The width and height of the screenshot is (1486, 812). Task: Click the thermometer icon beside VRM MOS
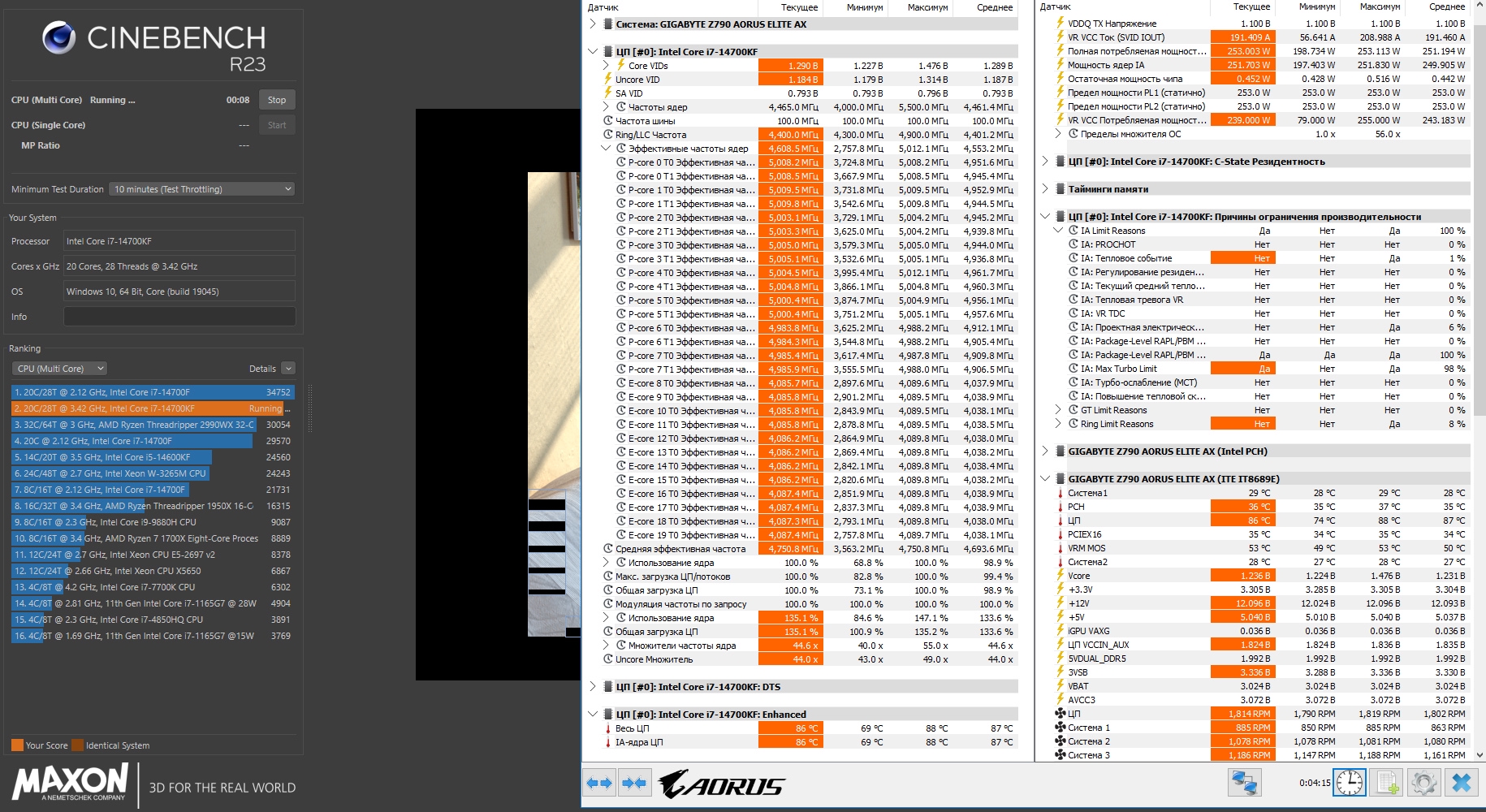(1060, 548)
